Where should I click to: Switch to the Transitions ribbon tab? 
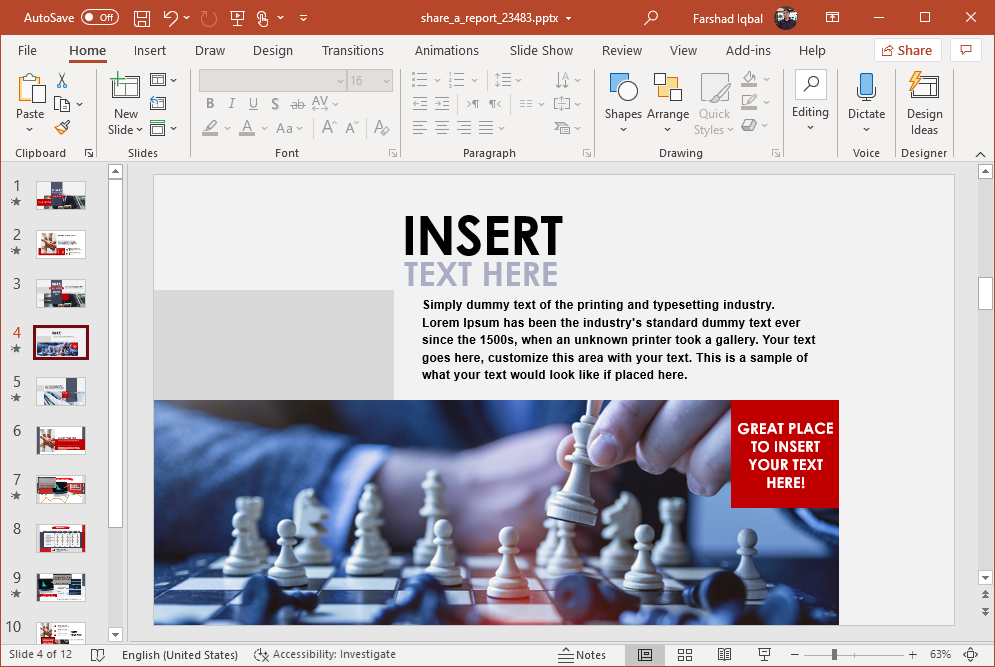point(353,50)
